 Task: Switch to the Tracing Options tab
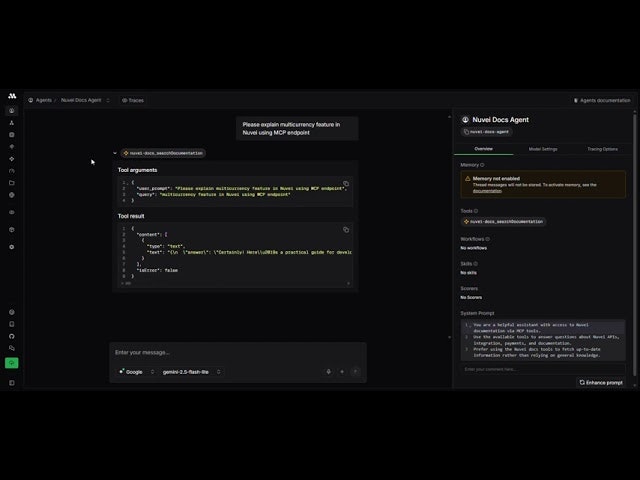click(x=602, y=149)
